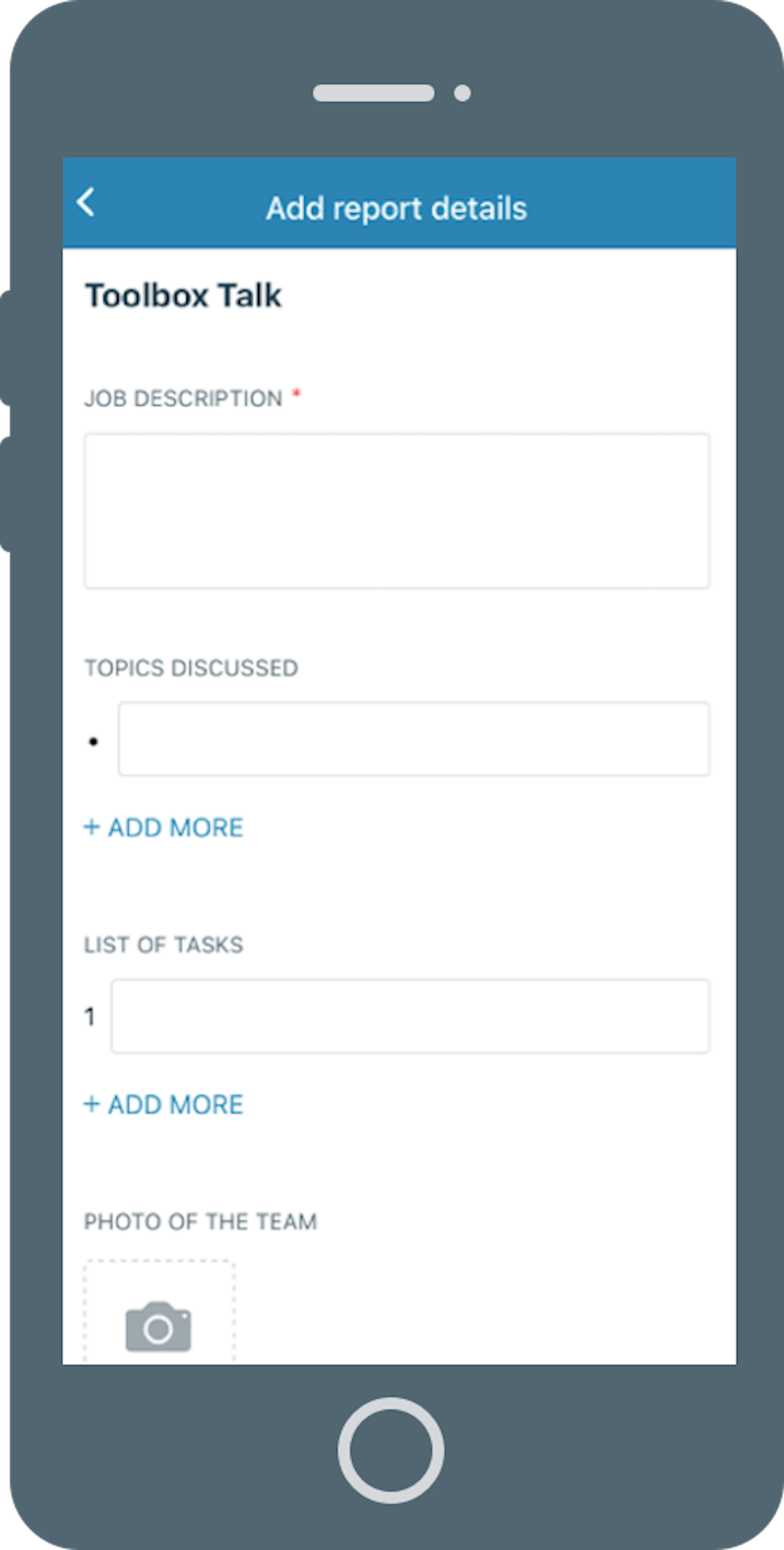The width and height of the screenshot is (784, 1550).
Task: Click the number 1 beside task field
Action: (x=90, y=1017)
